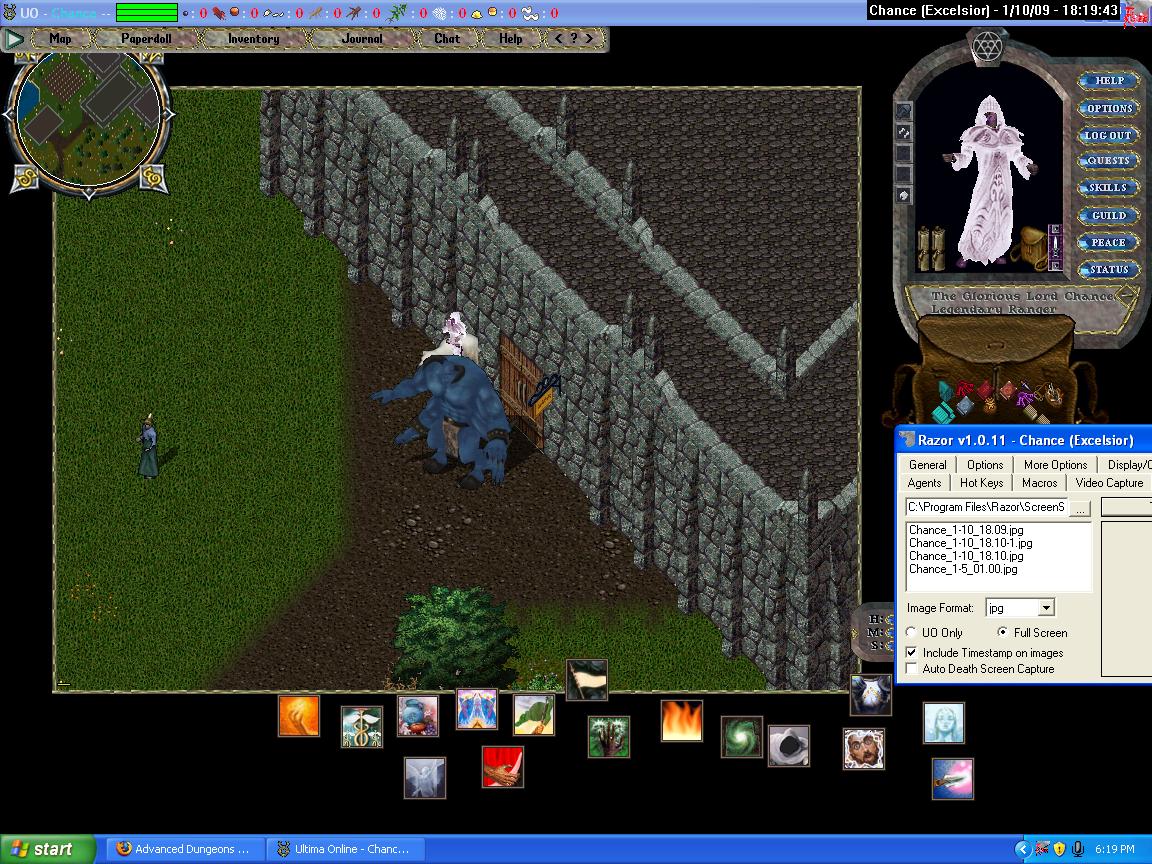Switch to Razor's Hot Keys tab

pos(982,483)
